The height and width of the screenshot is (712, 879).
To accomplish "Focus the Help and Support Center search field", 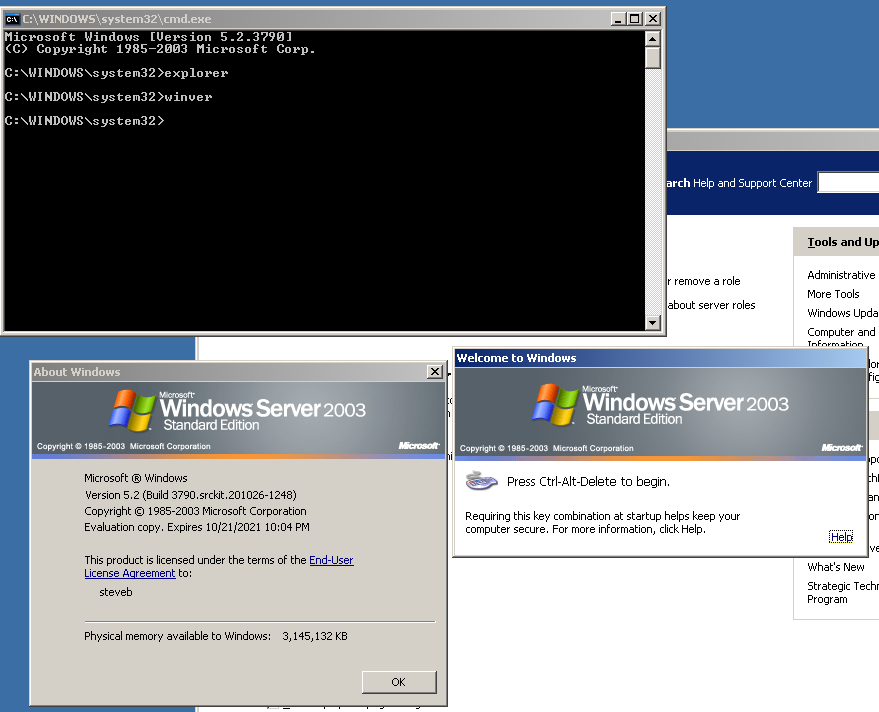I will coord(848,183).
